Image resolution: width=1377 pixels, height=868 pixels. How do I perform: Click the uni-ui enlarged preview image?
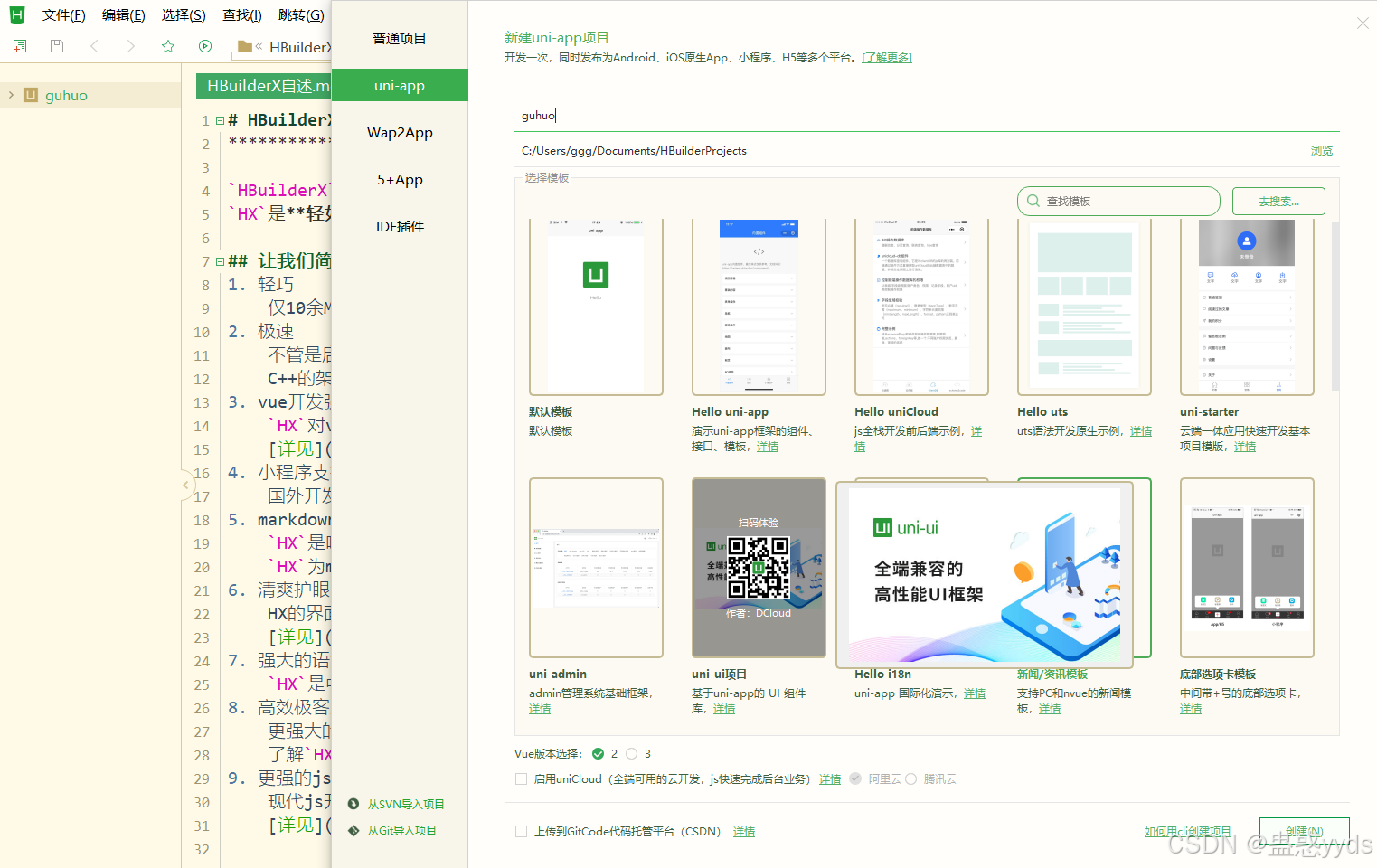coord(985,575)
